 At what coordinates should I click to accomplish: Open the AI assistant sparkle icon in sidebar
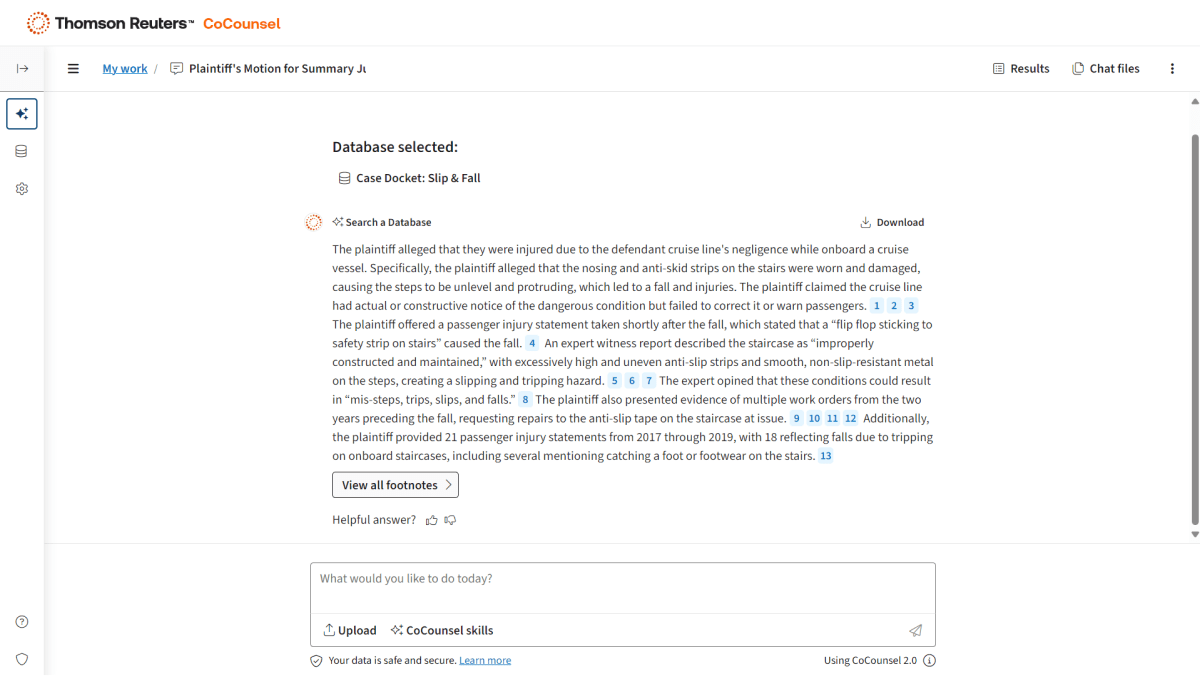point(22,114)
